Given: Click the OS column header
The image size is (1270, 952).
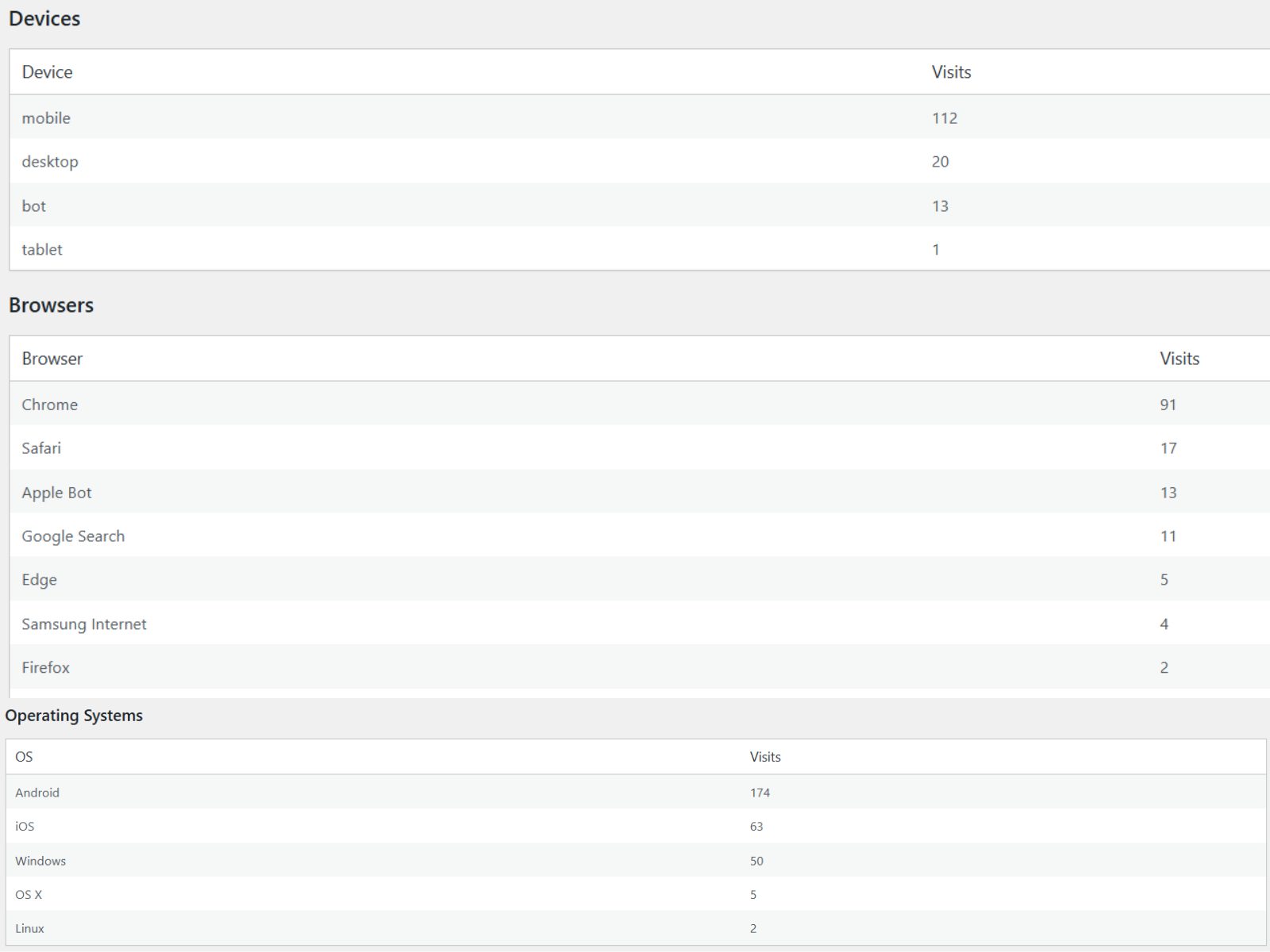Looking at the screenshot, I should pyautogui.click(x=24, y=757).
